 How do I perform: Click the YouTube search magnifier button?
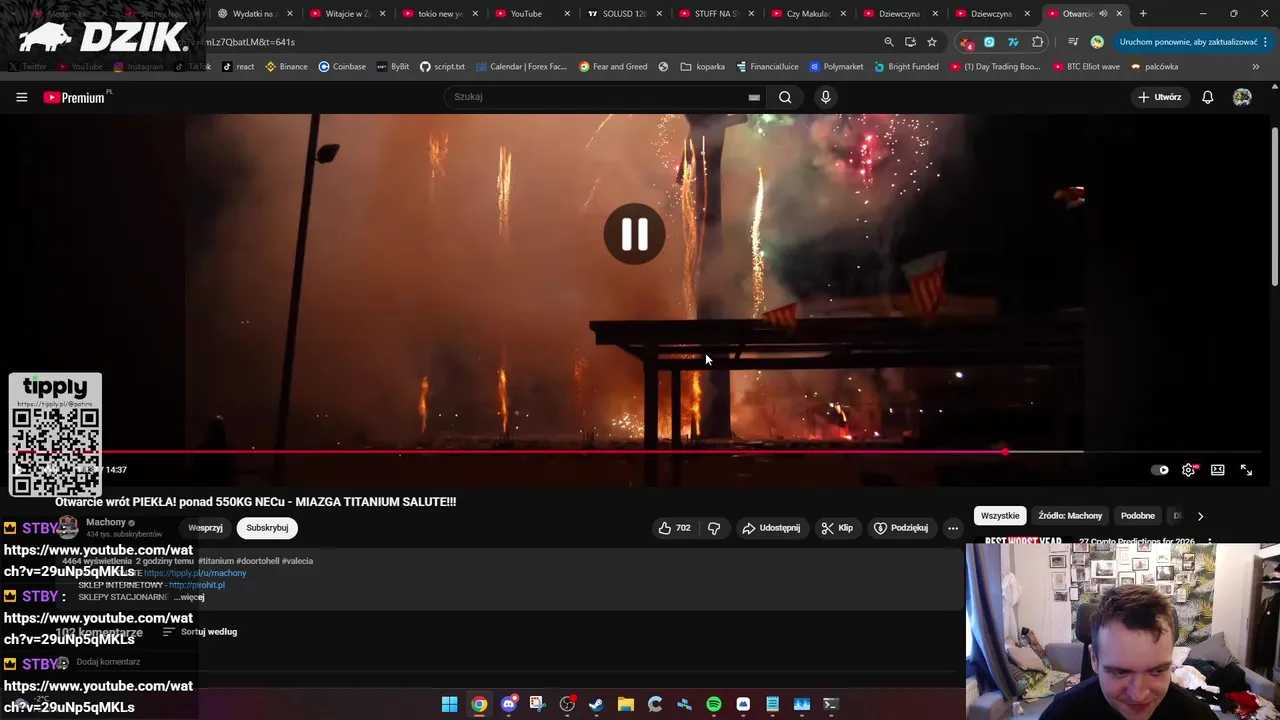click(x=785, y=97)
